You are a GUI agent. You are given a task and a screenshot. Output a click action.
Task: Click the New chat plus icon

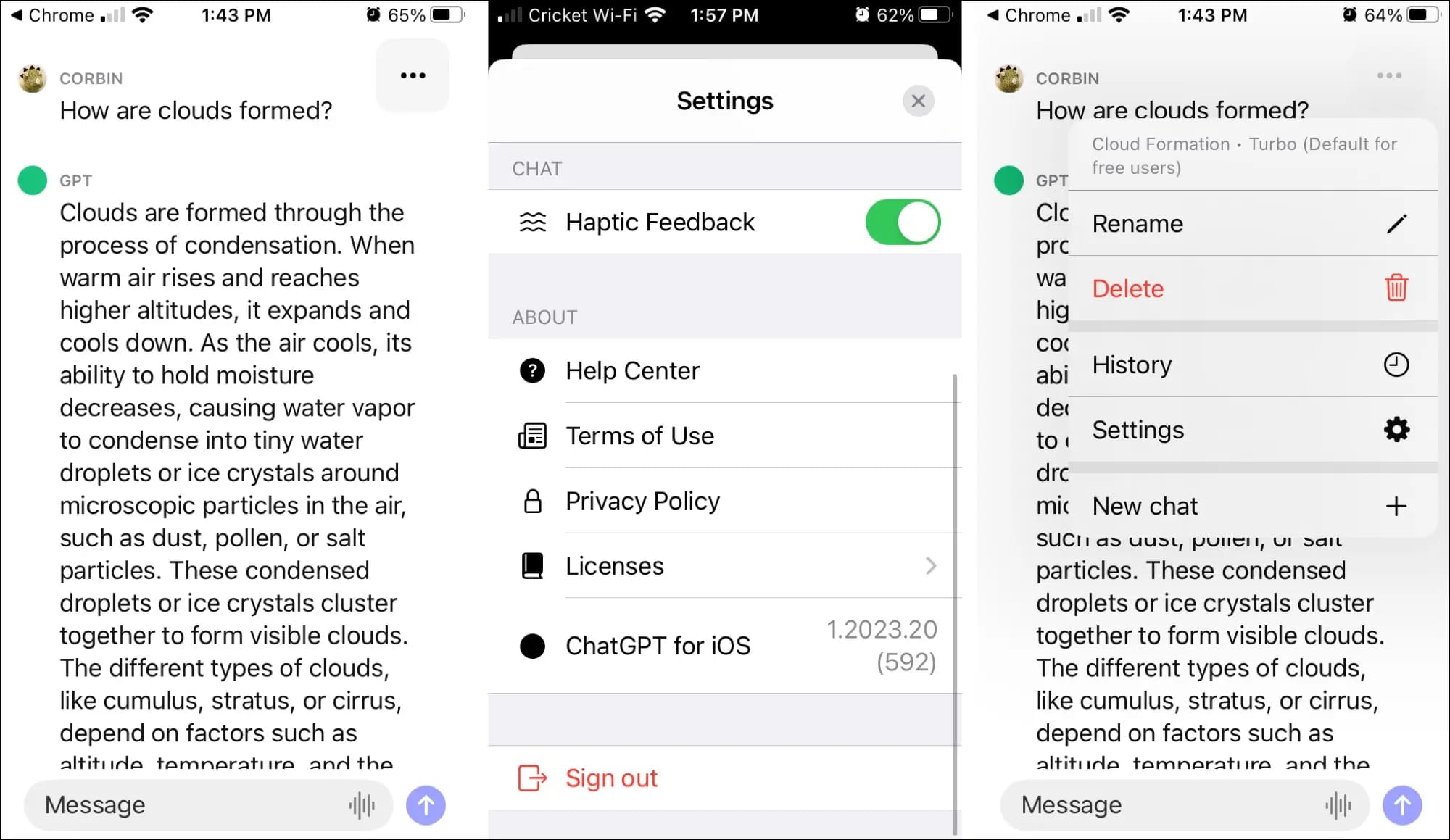pos(1398,506)
